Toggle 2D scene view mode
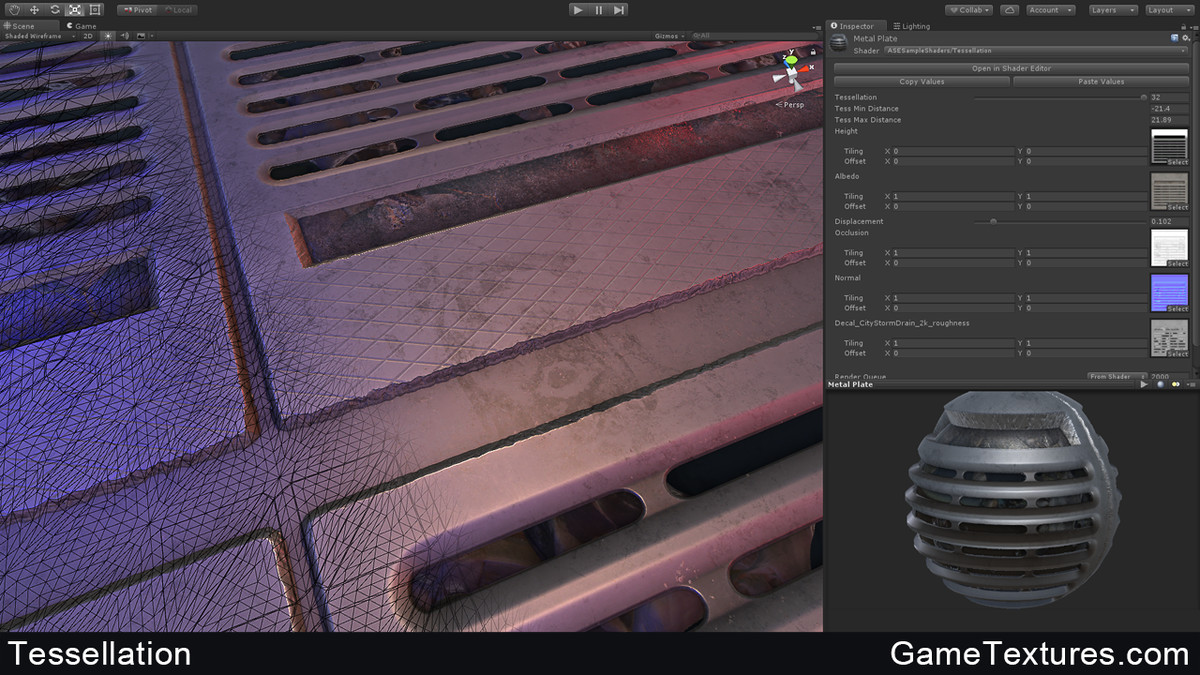This screenshot has height=675, width=1200. tap(88, 36)
